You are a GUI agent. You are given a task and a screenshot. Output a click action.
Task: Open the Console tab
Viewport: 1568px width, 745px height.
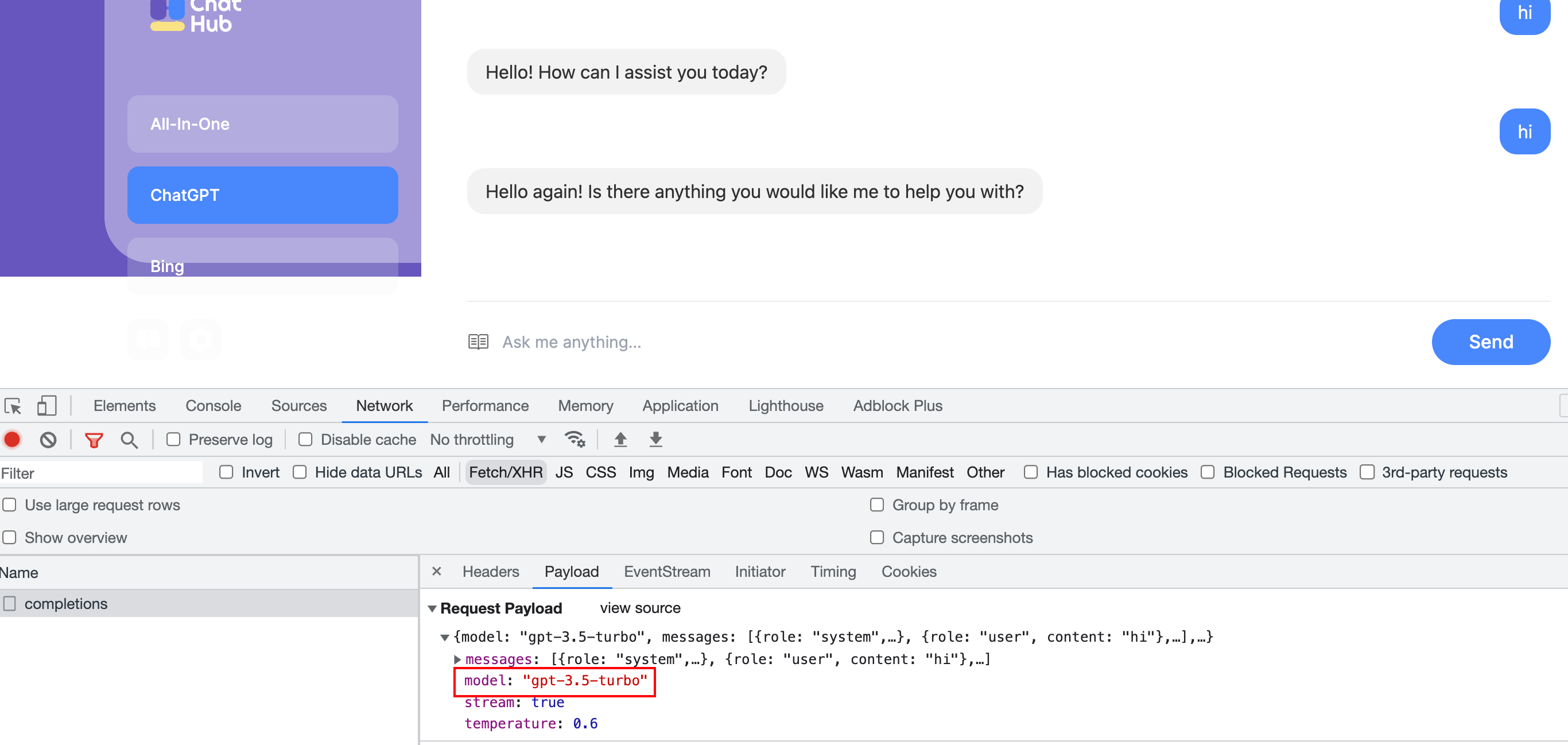[213, 405]
